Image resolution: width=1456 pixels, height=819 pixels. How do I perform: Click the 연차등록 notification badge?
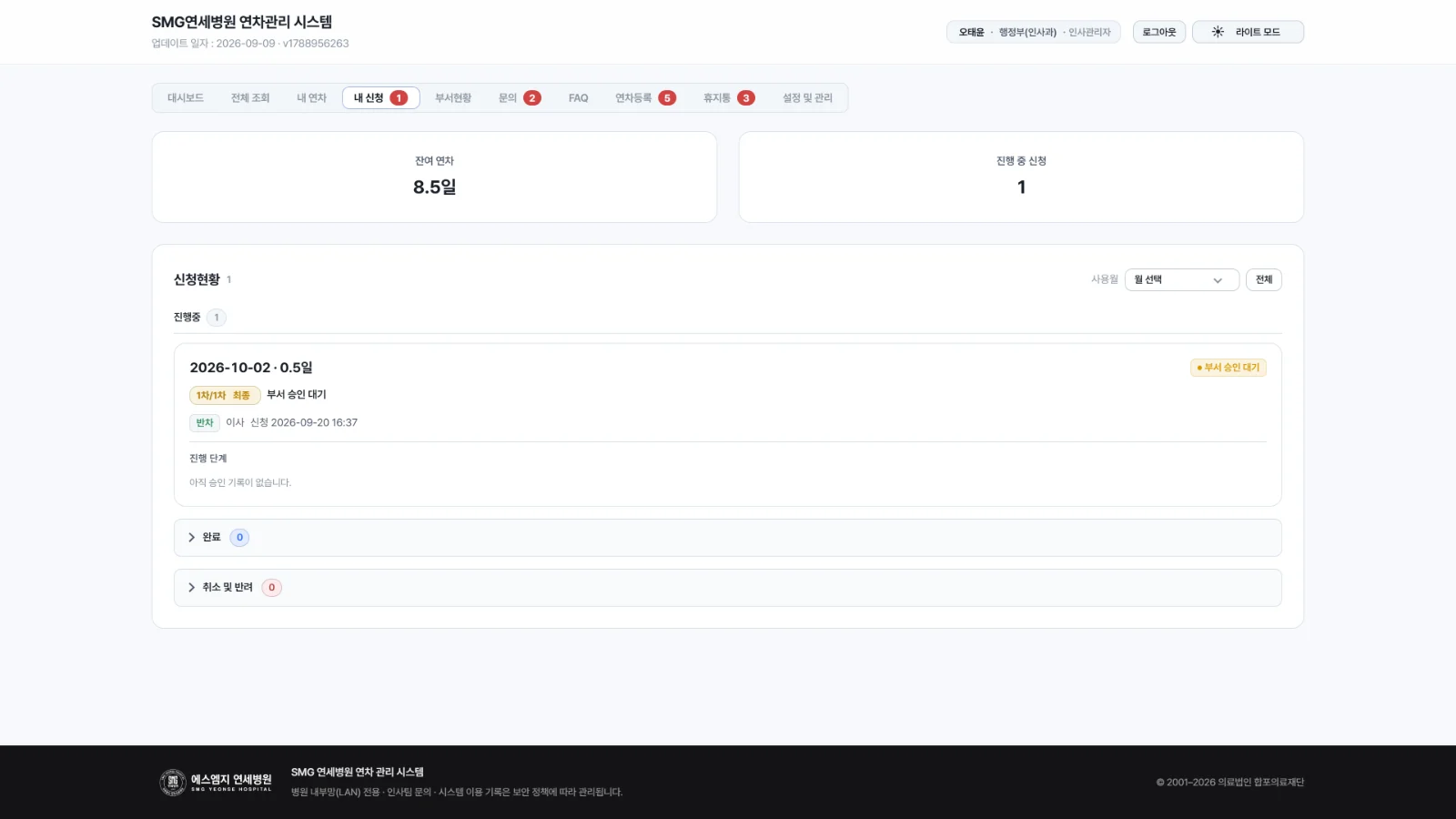point(667,98)
